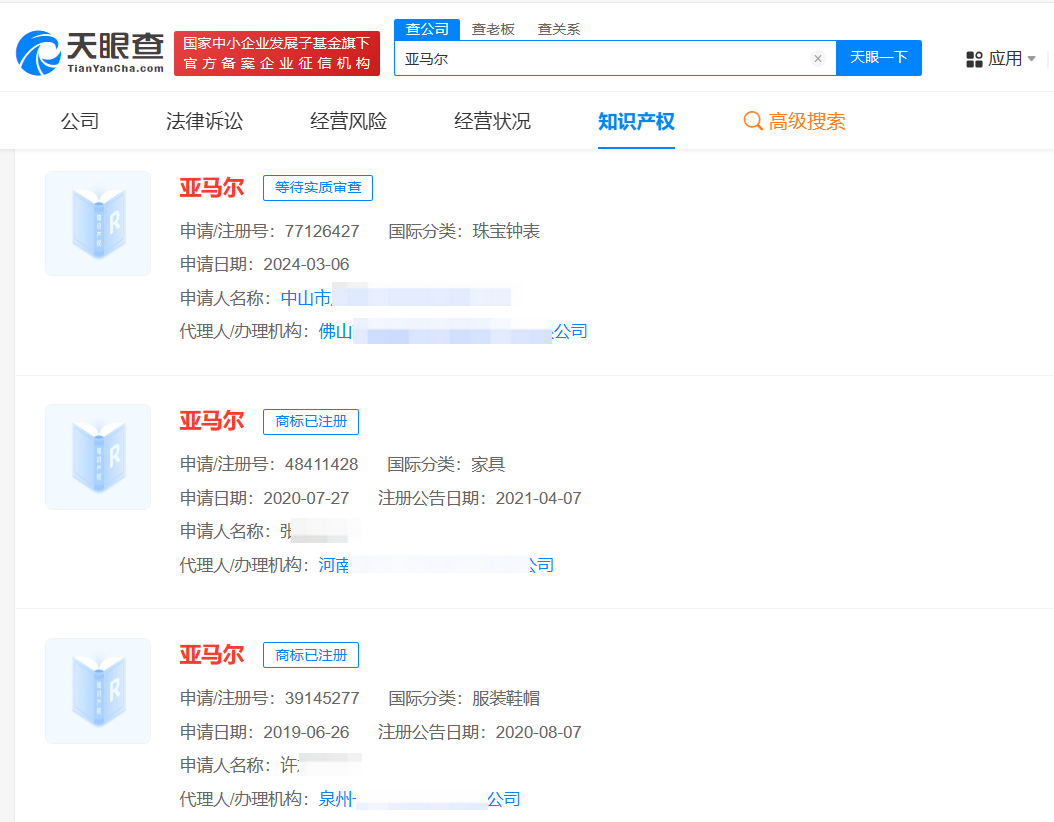Click the 天眼一下 search button
This screenshot has height=822, width=1054.
click(x=879, y=58)
